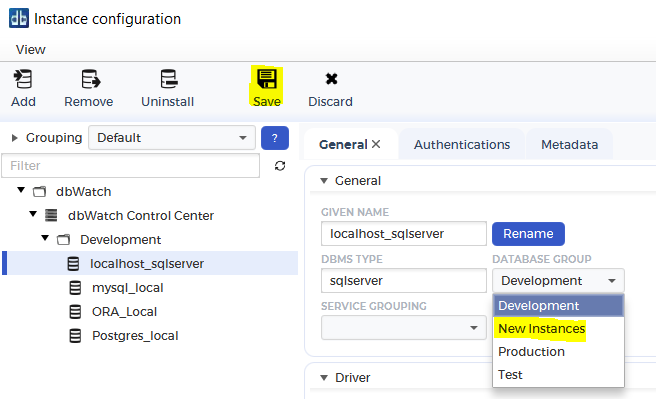Select the mysql_local database icon
This screenshot has width=656, height=399.
click(x=75, y=288)
